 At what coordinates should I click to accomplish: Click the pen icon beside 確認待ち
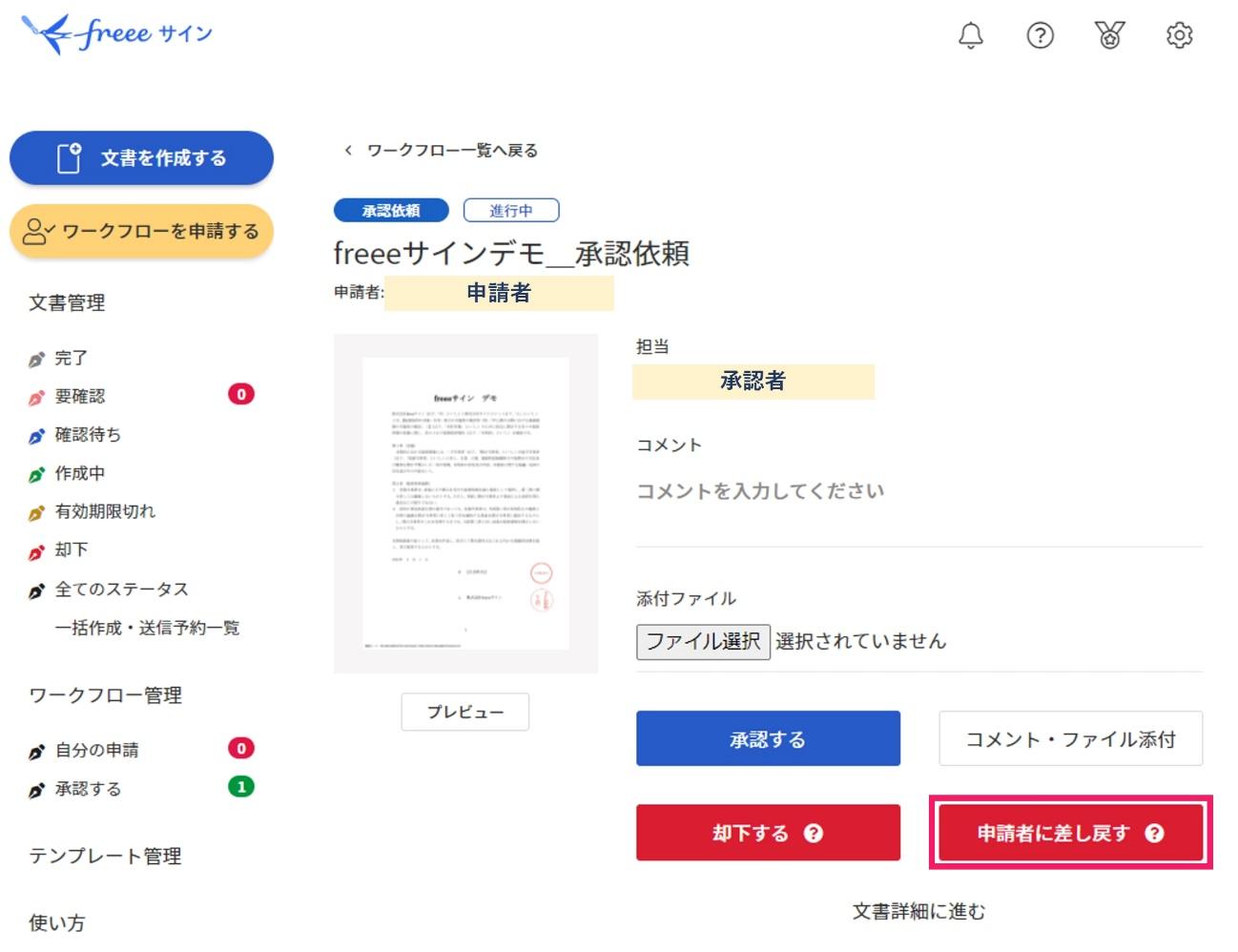pos(36,436)
